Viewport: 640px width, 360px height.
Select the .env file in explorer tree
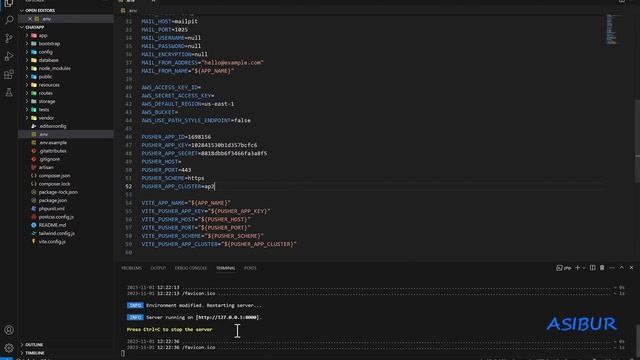click(65, 134)
